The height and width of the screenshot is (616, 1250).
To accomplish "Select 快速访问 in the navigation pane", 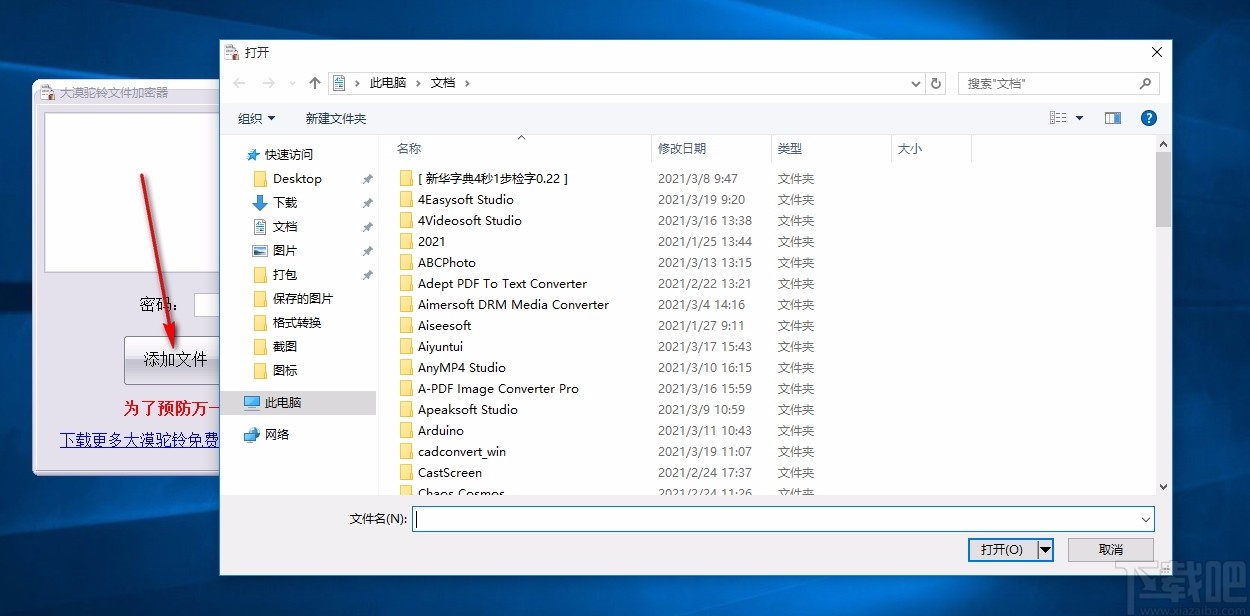I will tap(288, 154).
